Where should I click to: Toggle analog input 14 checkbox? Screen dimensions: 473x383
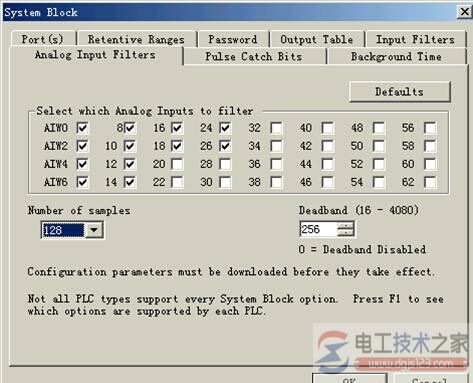pyautogui.click(x=130, y=182)
